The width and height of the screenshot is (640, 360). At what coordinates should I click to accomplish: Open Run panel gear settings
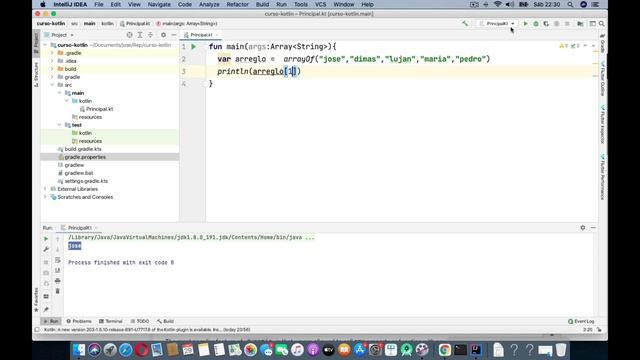coord(582,228)
